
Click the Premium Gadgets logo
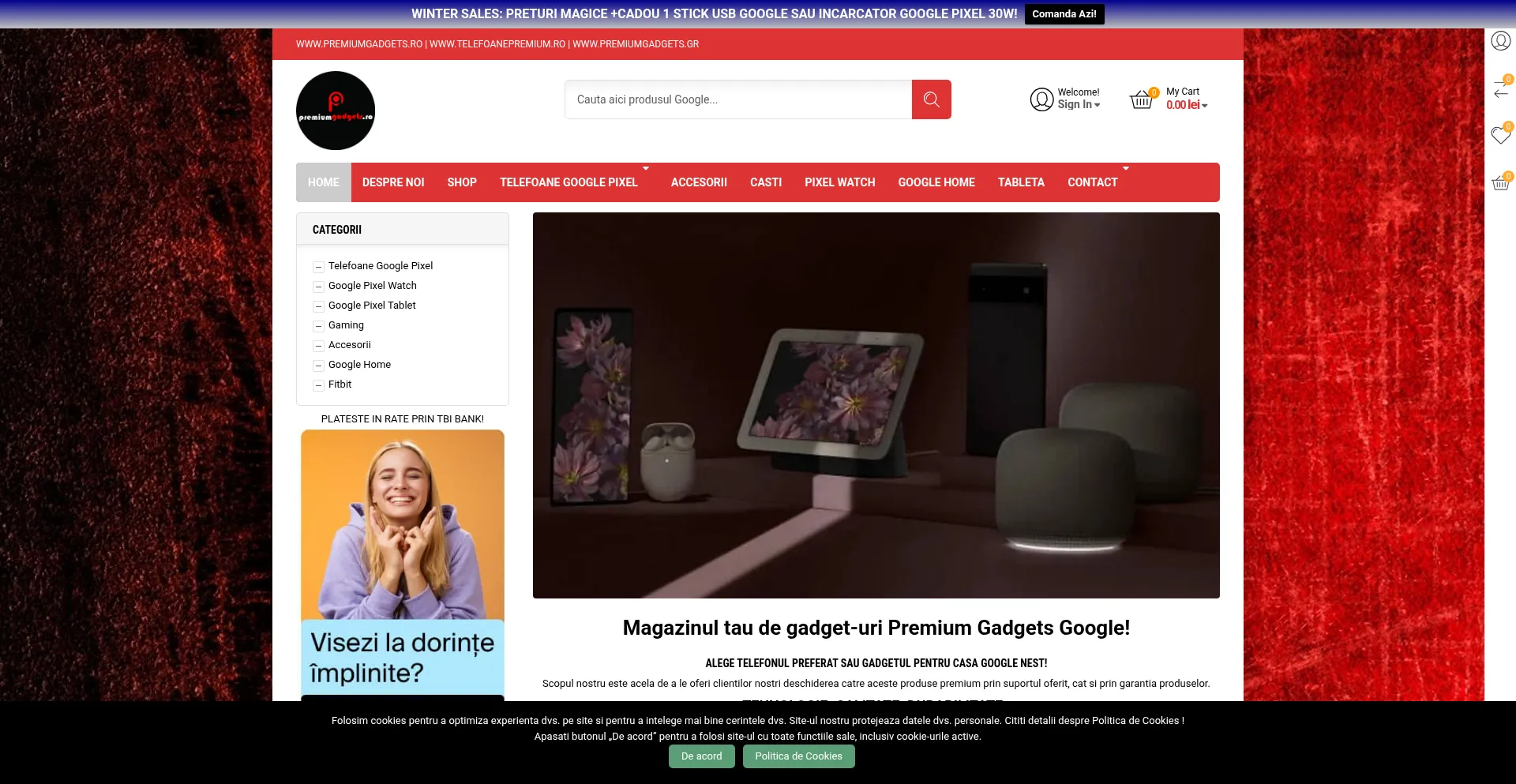coord(335,110)
